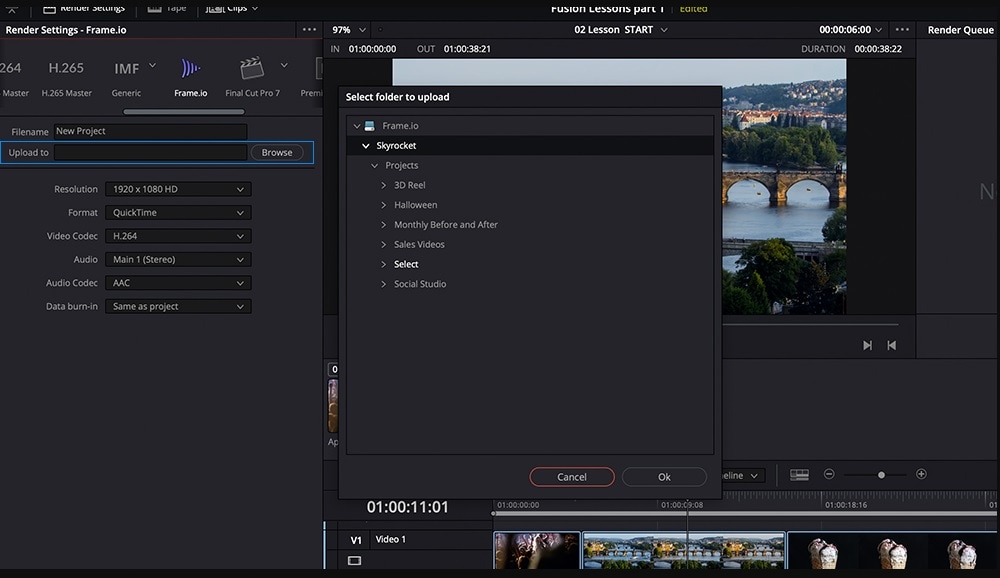This screenshot has height=578, width=1000.
Task: Select the Final Cut Pro 7 clapperboard preset
Action: 251,68
